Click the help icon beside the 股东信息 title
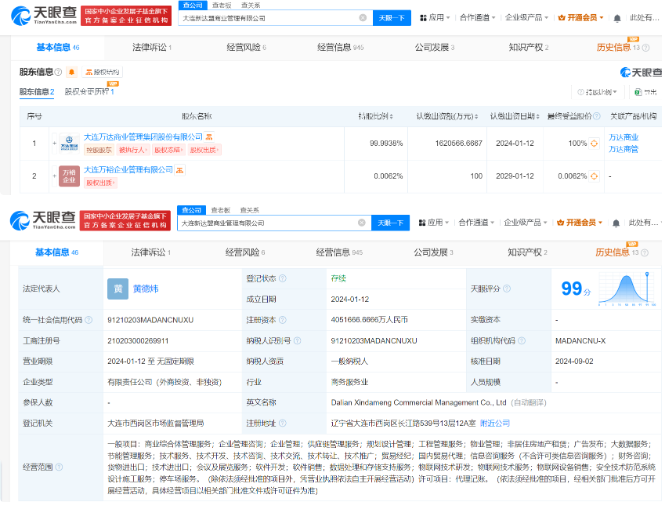Screen dimensions: 662x510 tap(58, 72)
